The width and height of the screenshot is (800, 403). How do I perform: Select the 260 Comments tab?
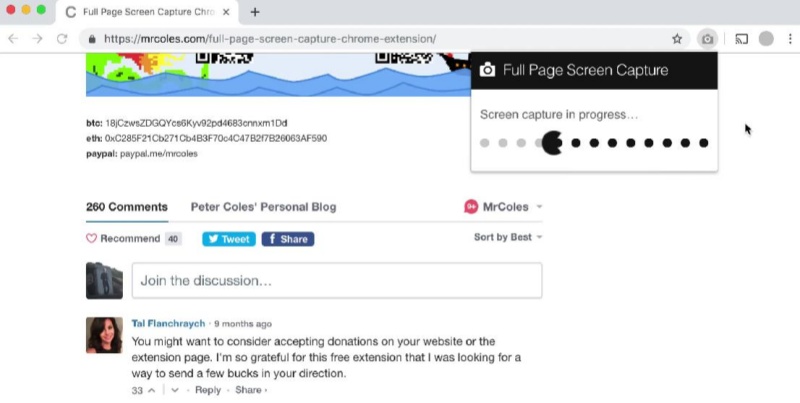pos(127,207)
